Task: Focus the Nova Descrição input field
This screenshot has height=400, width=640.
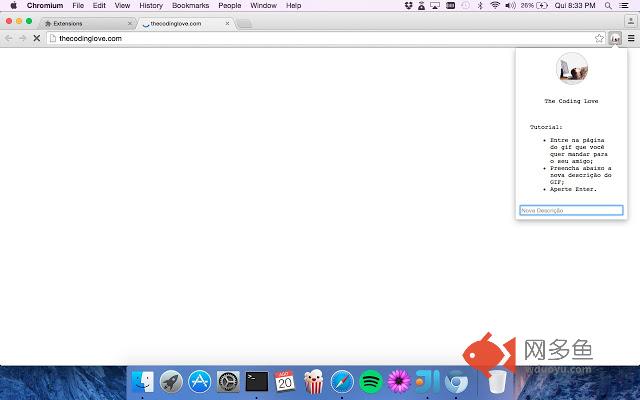Action: (x=571, y=210)
